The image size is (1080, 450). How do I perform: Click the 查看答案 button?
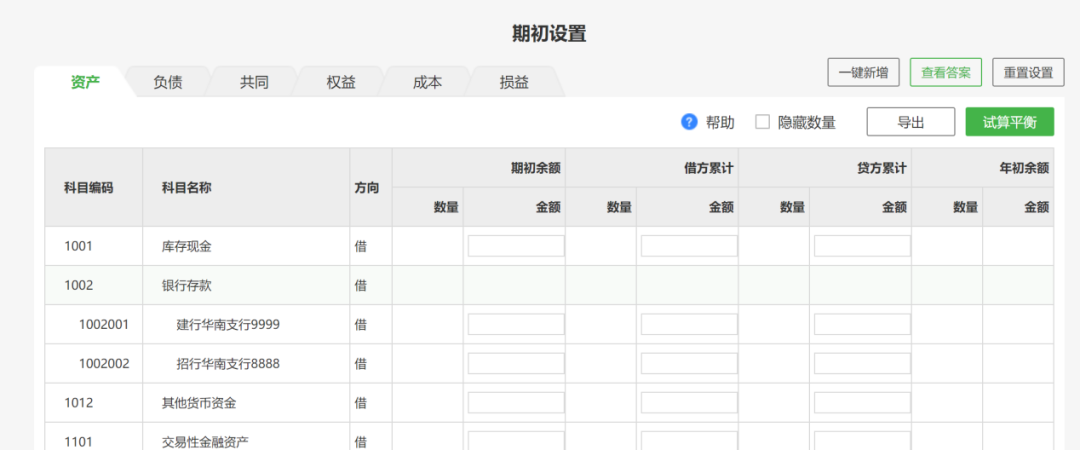(x=946, y=72)
